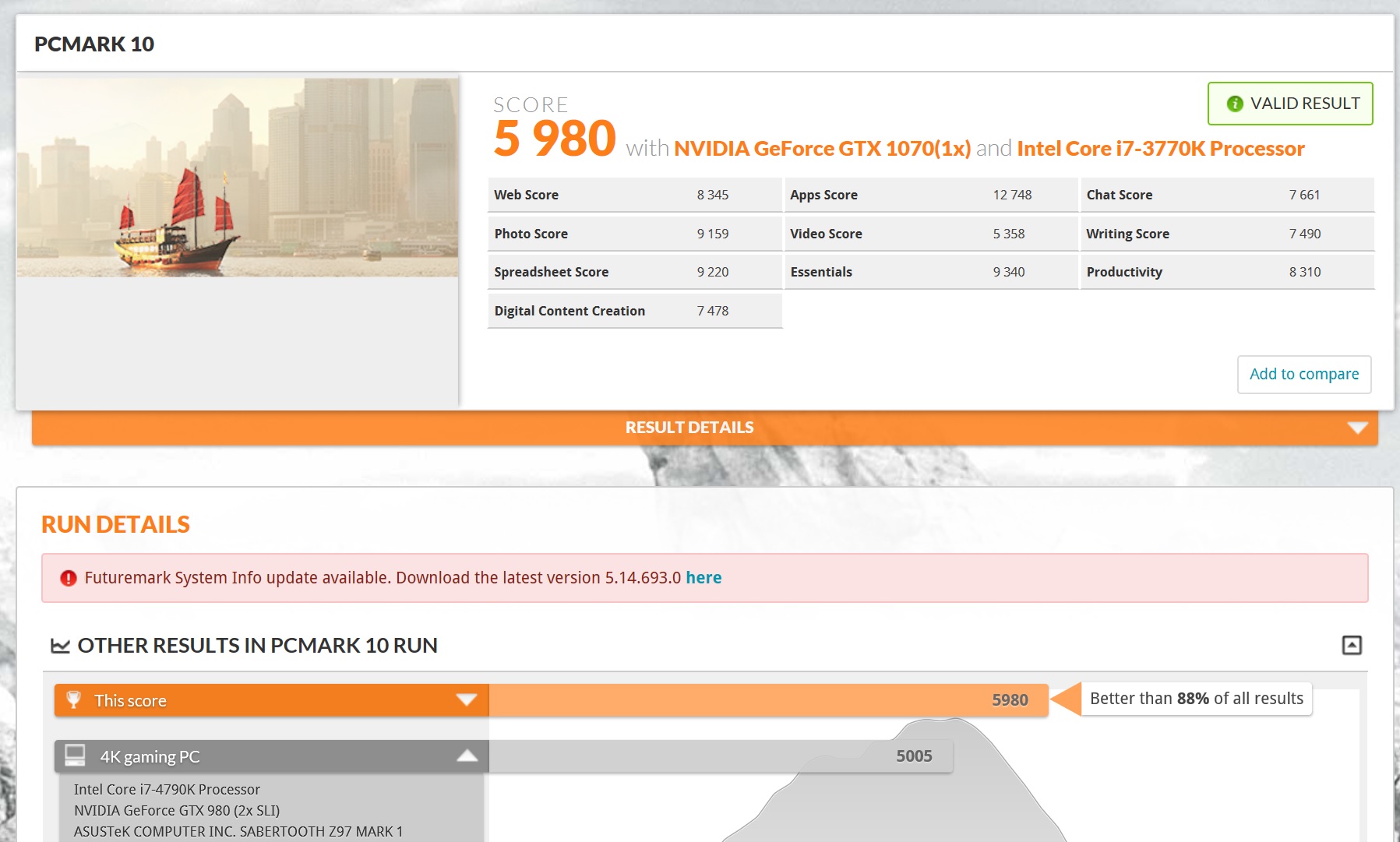
Task: Click the Productivity row label
Action: click(1124, 272)
